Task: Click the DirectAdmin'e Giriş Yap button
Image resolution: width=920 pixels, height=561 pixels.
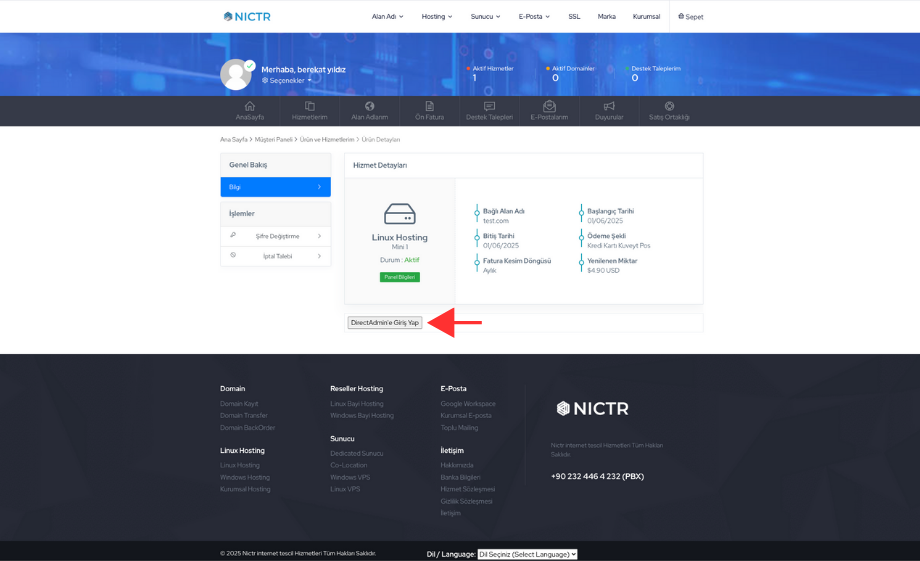Action: (385, 322)
